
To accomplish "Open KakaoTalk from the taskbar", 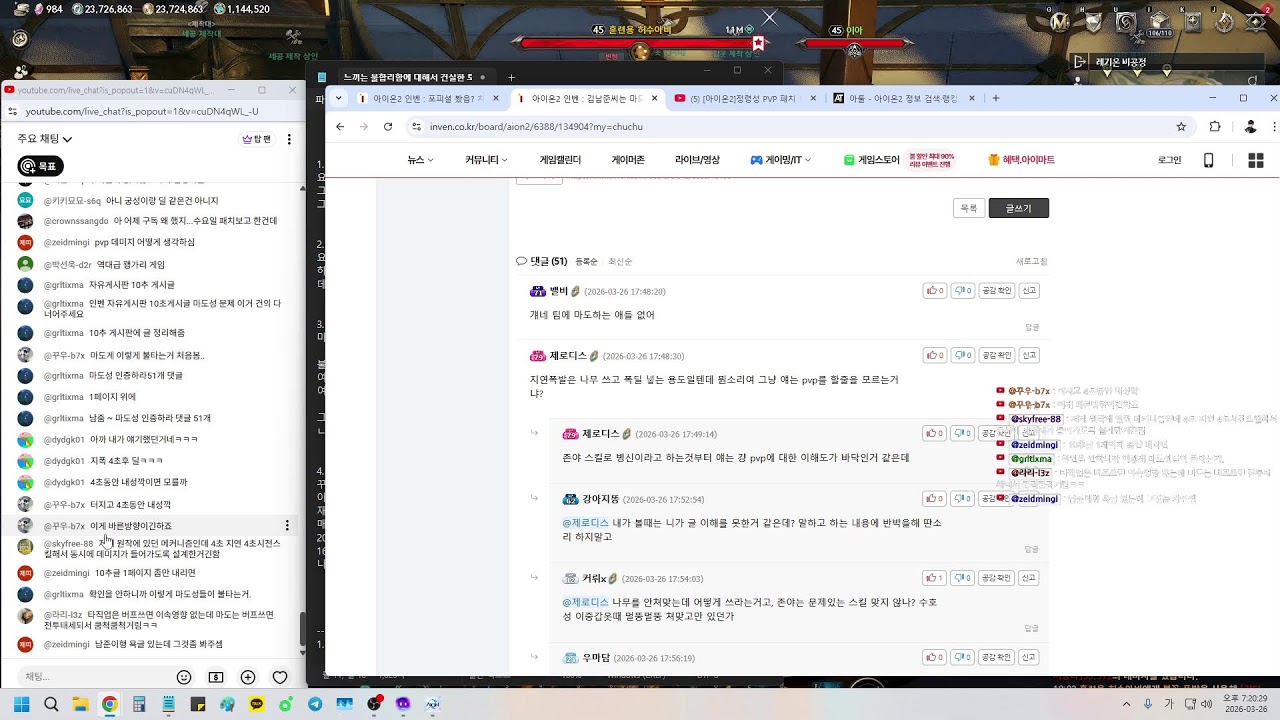I will click(x=257, y=704).
